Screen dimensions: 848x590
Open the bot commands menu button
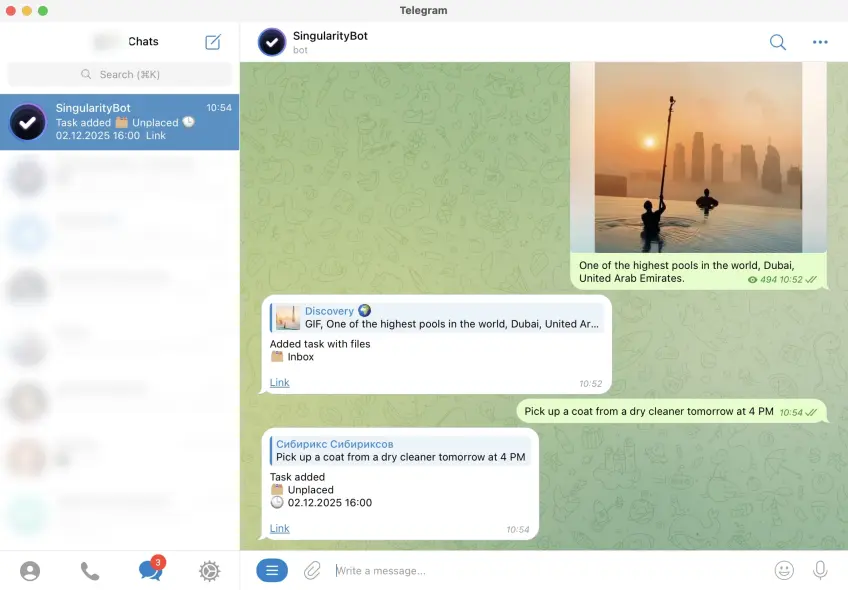point(272,570)
